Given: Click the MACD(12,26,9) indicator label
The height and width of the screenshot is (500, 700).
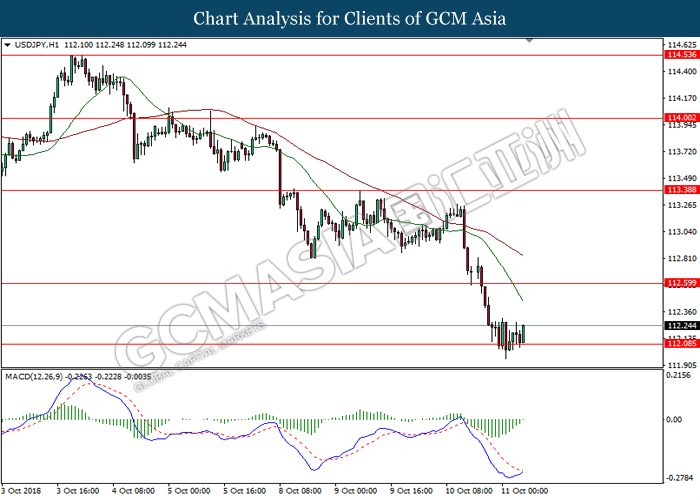Looking at the screenshot, I should tap(34, 377).
